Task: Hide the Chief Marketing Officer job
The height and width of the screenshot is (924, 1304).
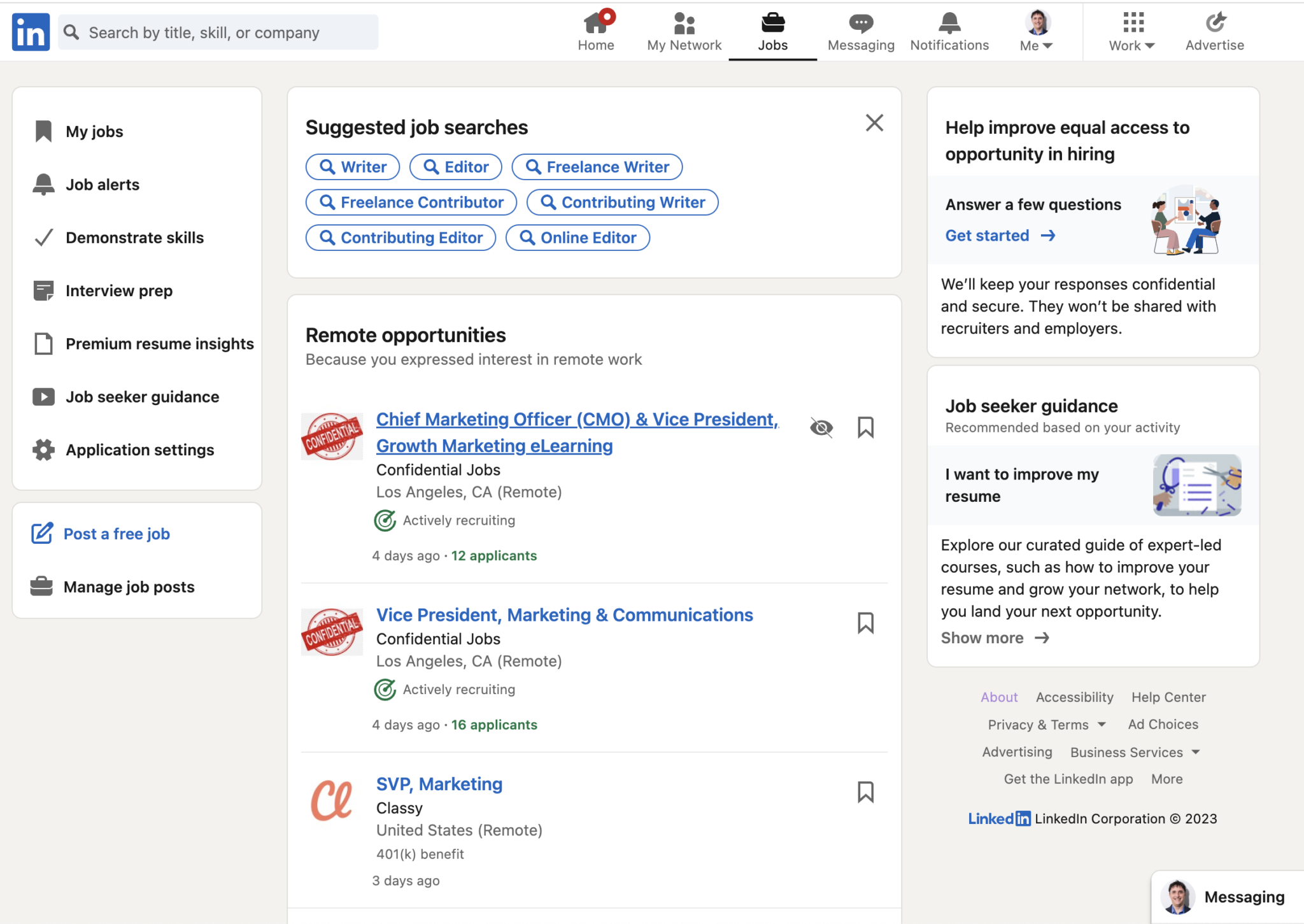Action: coord(821,427)
